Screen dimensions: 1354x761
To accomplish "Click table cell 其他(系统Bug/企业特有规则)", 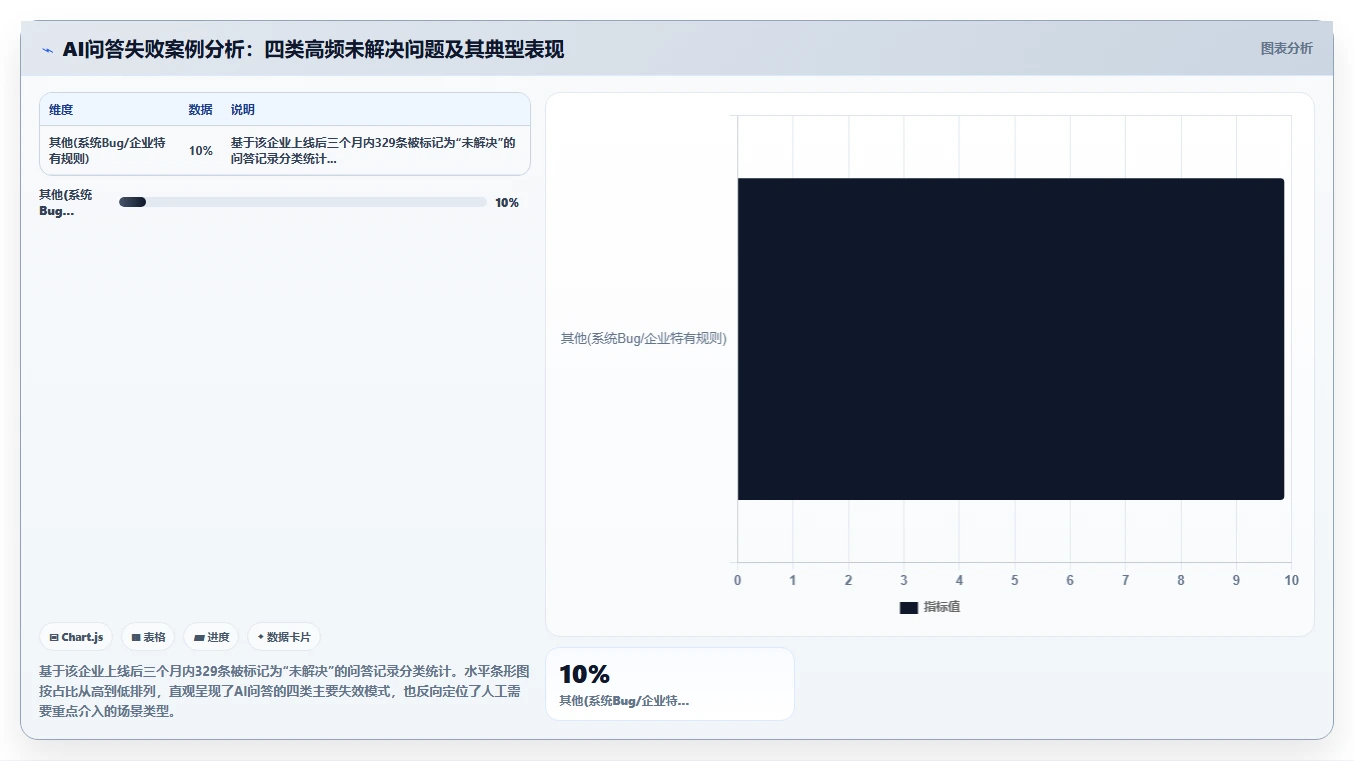I will (x=108, y=150).
